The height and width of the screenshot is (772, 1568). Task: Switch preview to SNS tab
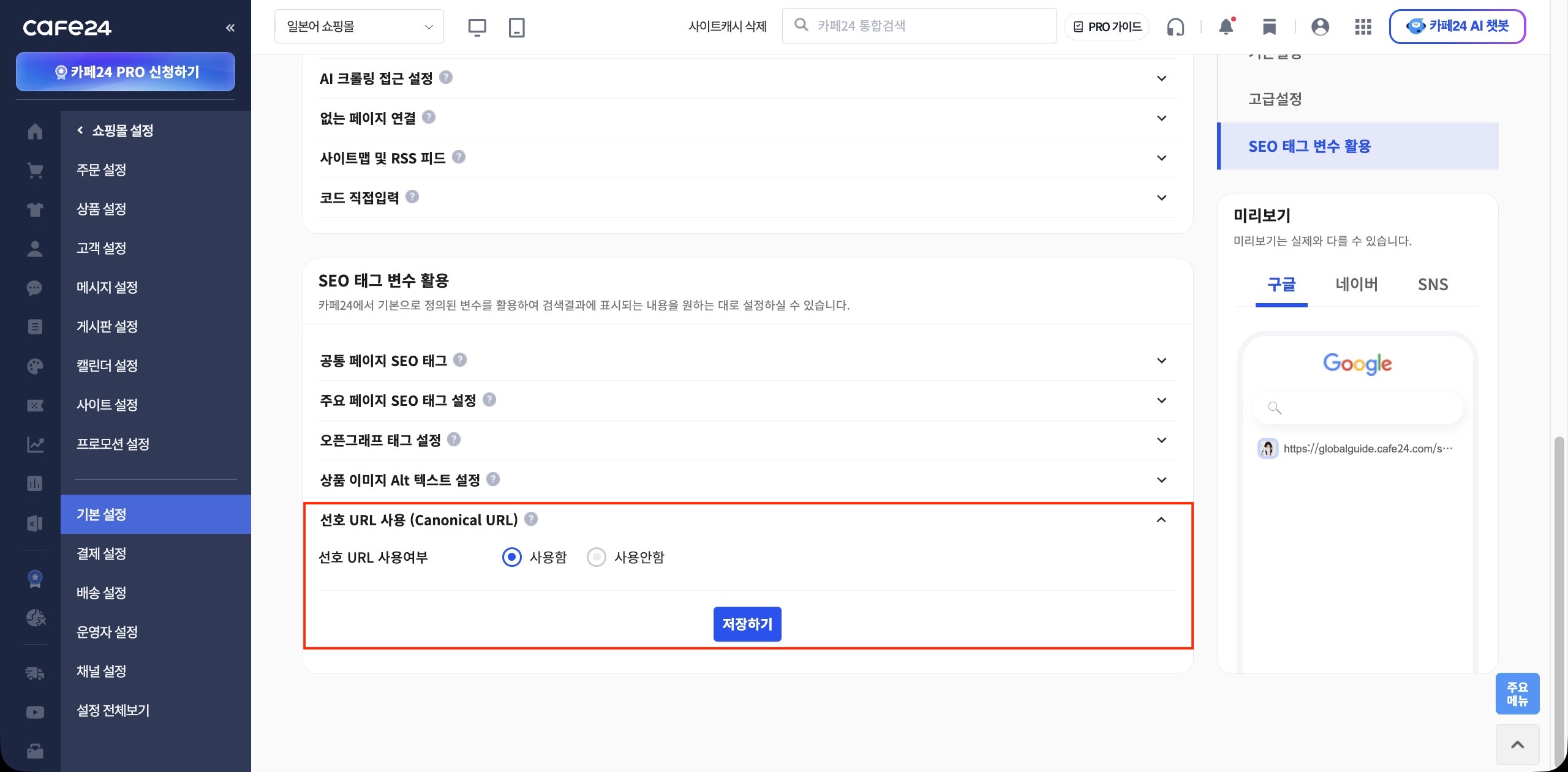(x=1433, y=285)
